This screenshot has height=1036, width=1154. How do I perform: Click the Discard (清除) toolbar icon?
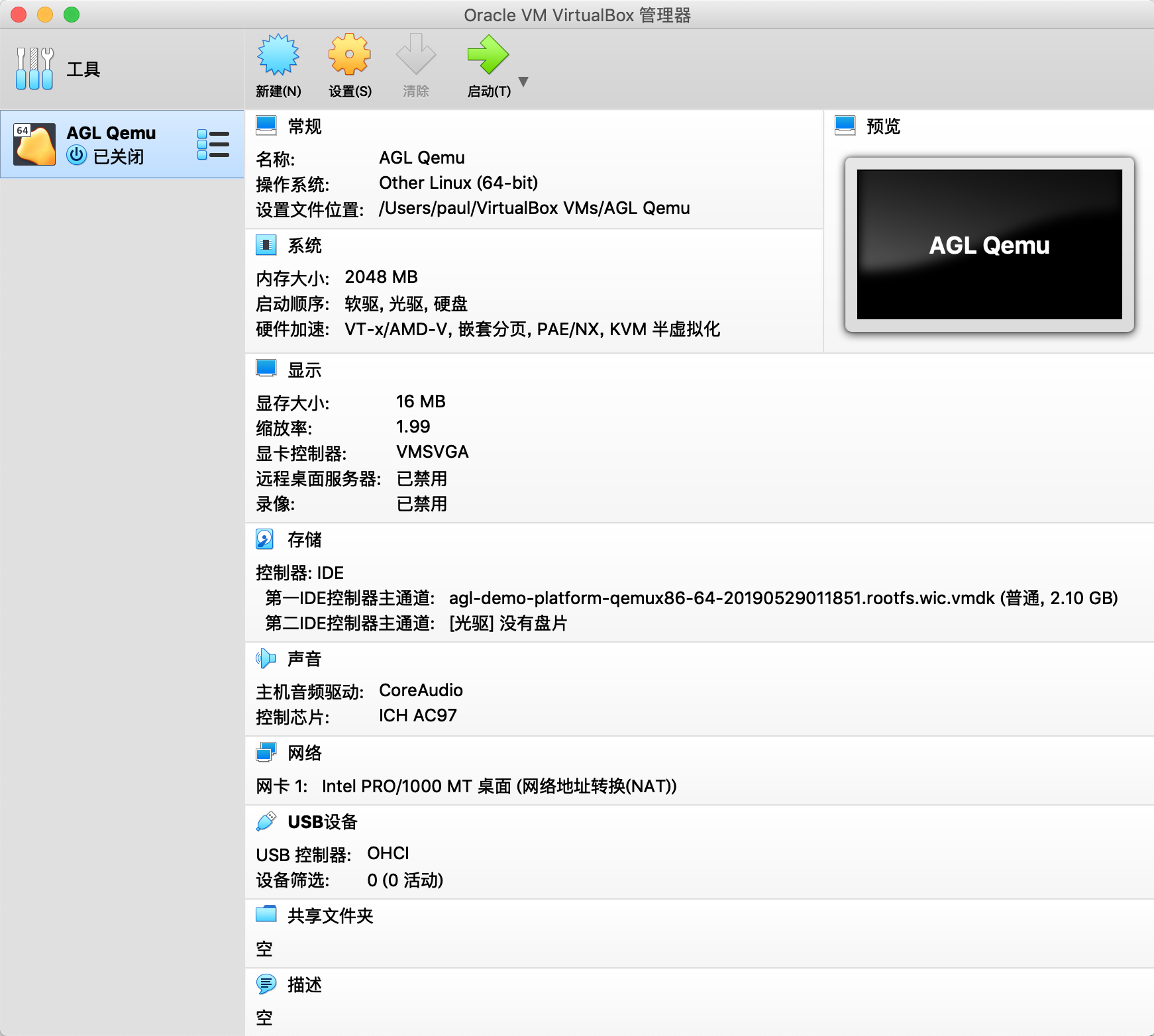[x=415, y=54]
